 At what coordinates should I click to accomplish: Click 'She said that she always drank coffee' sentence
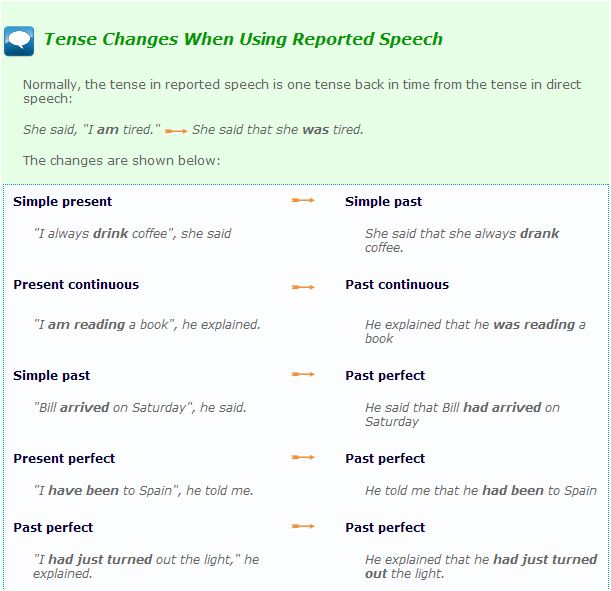(461, 240)
